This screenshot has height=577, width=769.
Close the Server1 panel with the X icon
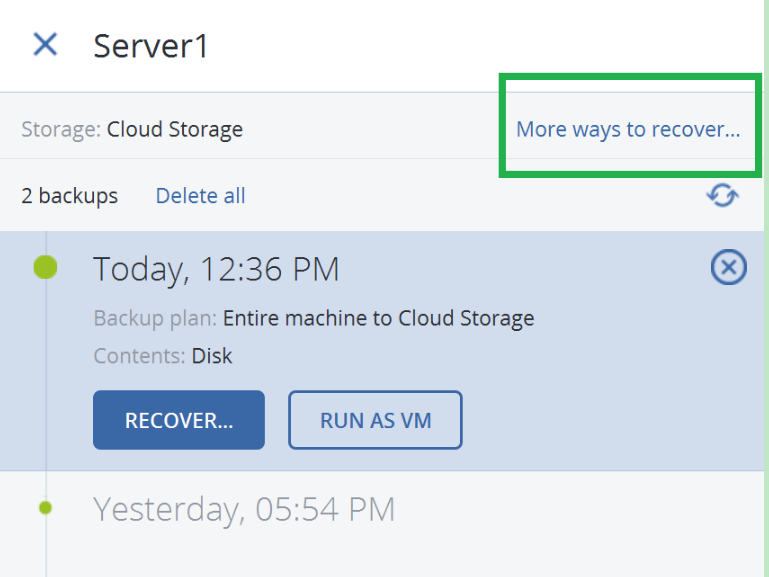click(x=45, y=45)
